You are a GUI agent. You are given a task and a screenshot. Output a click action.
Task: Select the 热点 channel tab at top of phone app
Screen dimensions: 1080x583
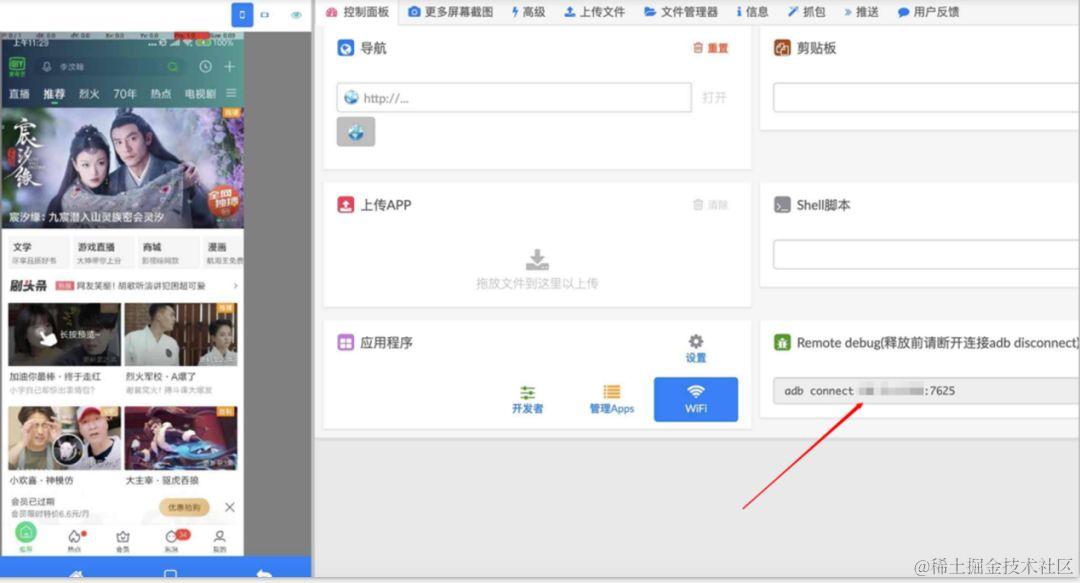click(160, 93)
